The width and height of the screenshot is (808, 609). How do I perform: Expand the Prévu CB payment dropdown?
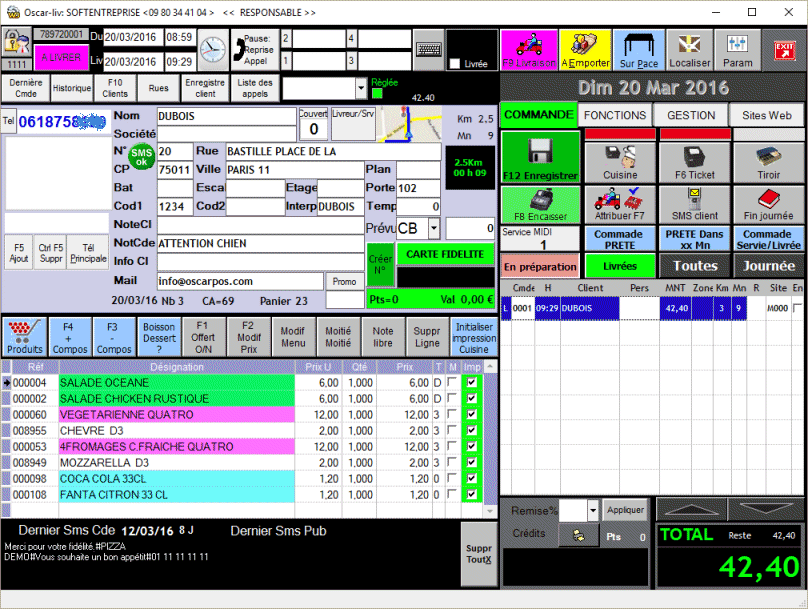point(436,228)
